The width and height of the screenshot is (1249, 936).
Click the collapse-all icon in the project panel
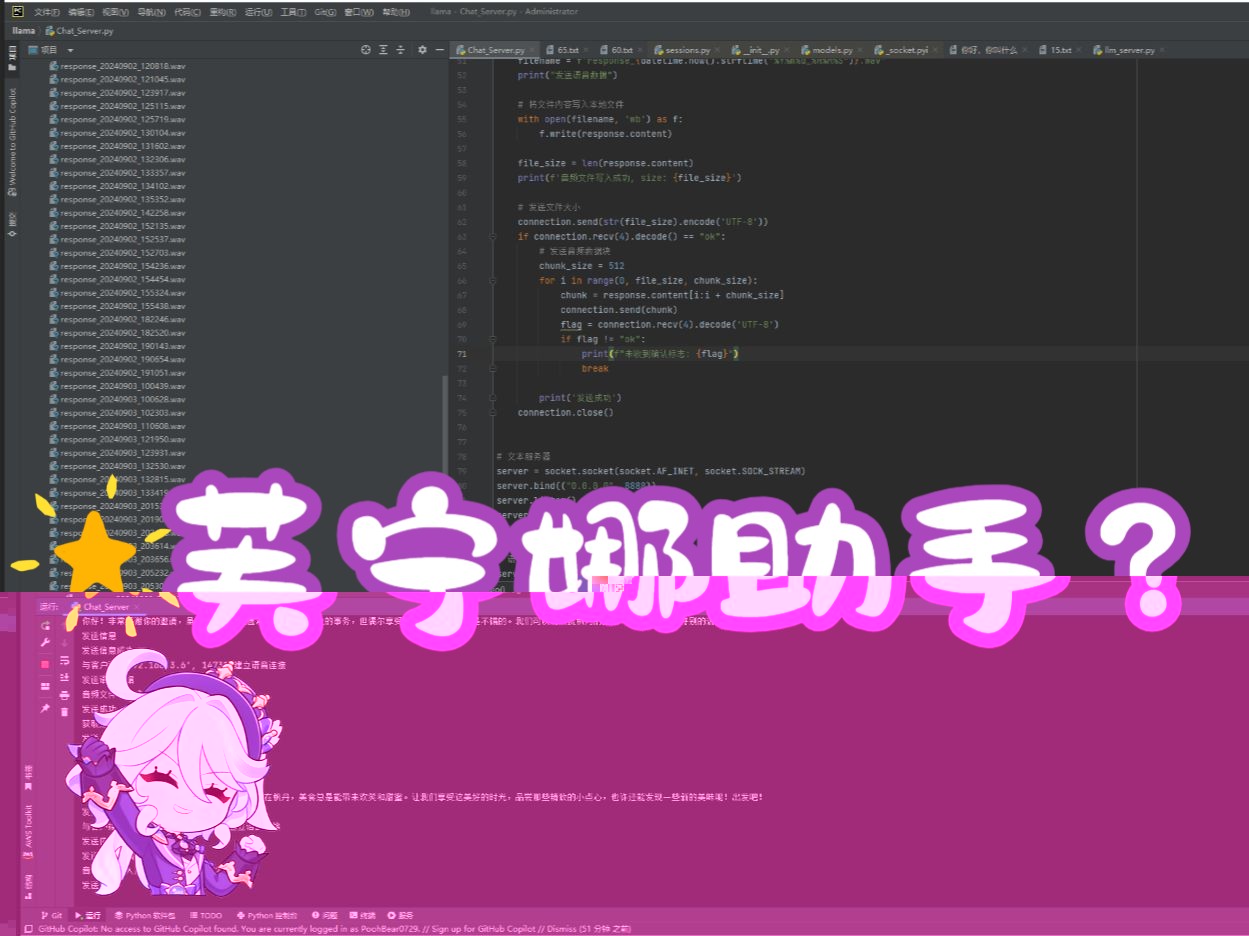[x=401, y=49]
